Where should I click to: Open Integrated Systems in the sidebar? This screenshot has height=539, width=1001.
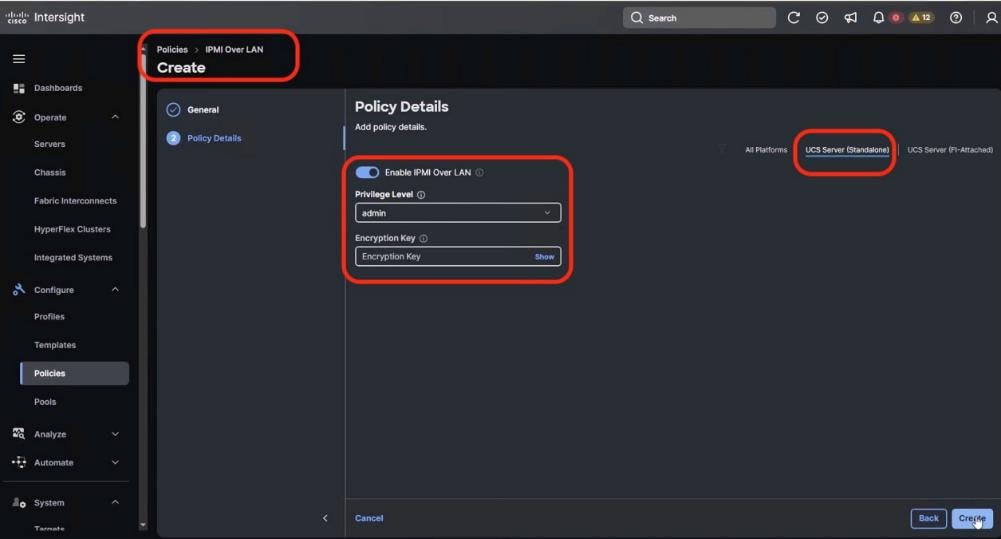(x=73, y=257)
